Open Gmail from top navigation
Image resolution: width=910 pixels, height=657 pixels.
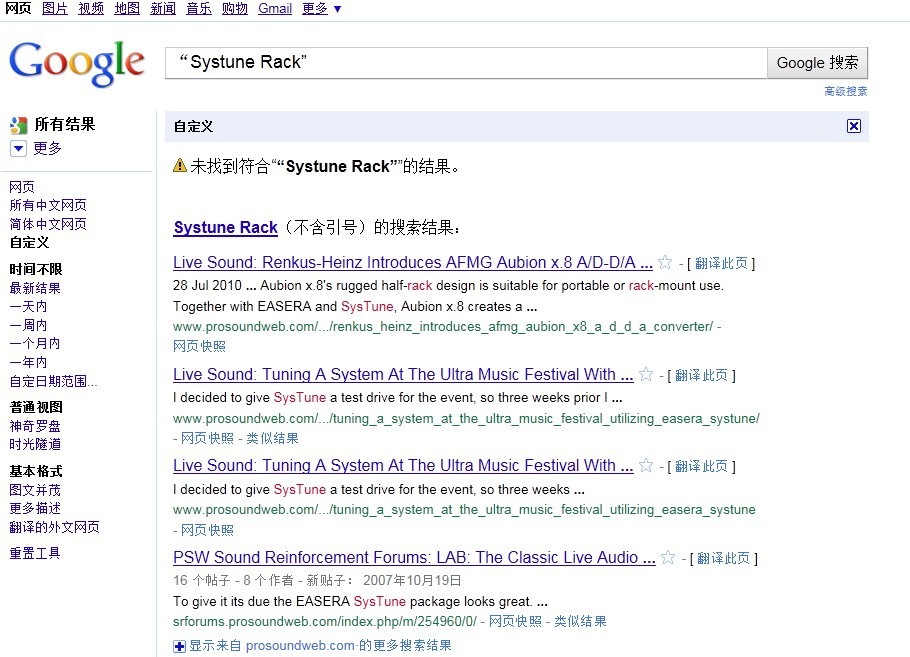tap(275, 9)
